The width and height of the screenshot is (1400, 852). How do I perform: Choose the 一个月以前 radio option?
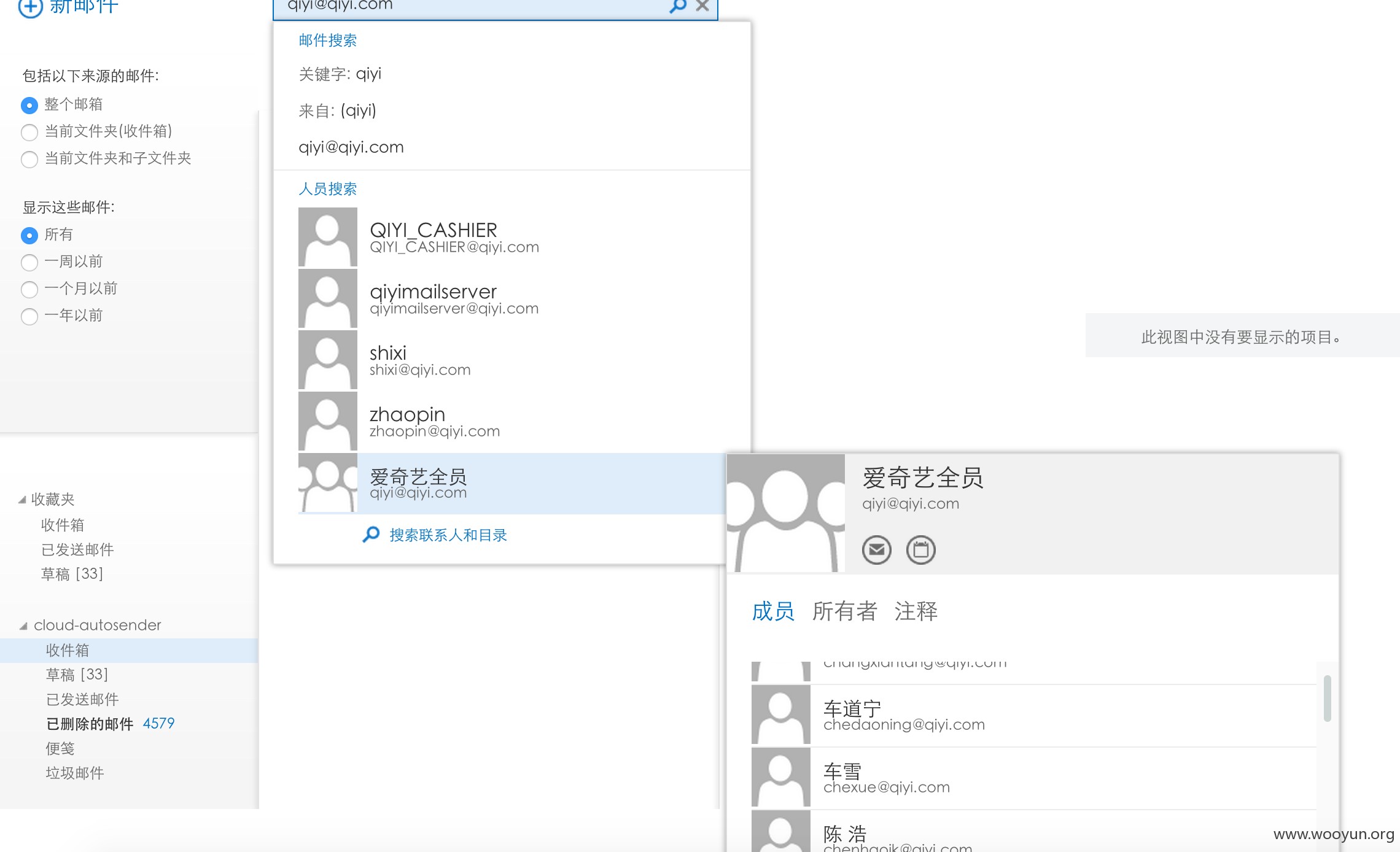(x=29, y=289)
